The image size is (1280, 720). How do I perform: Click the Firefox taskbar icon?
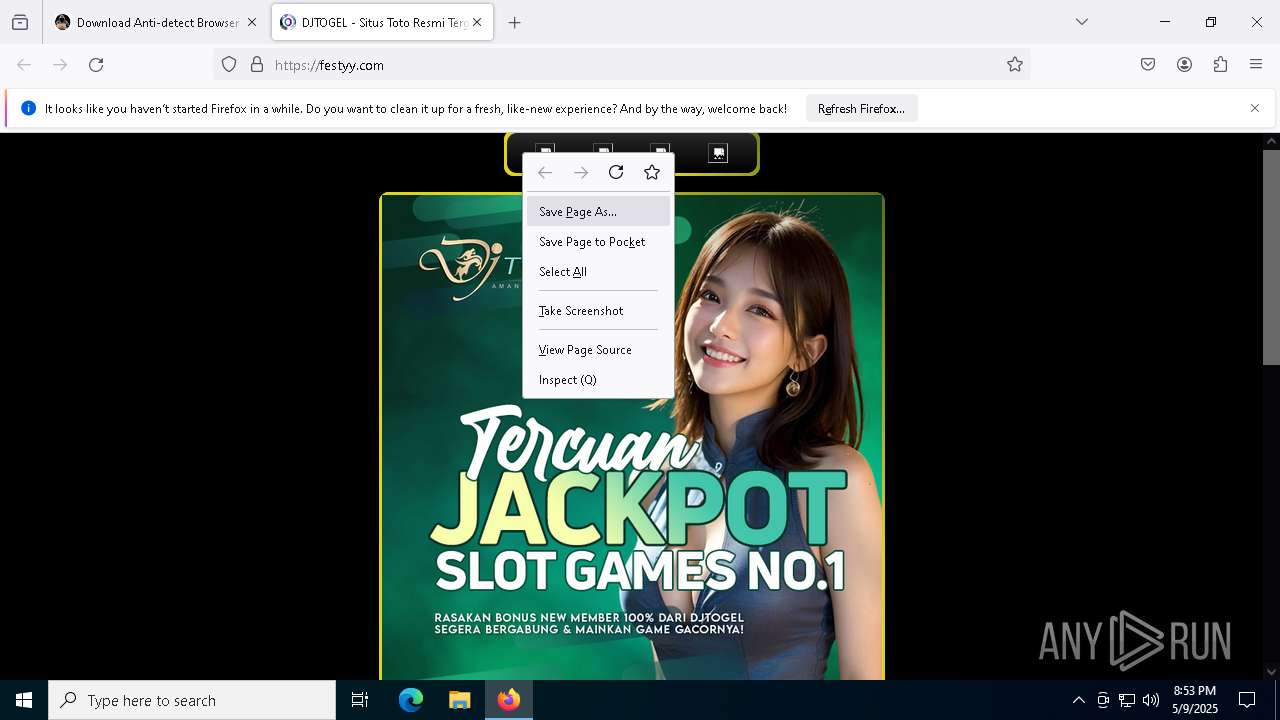click(x=508, y=700)
